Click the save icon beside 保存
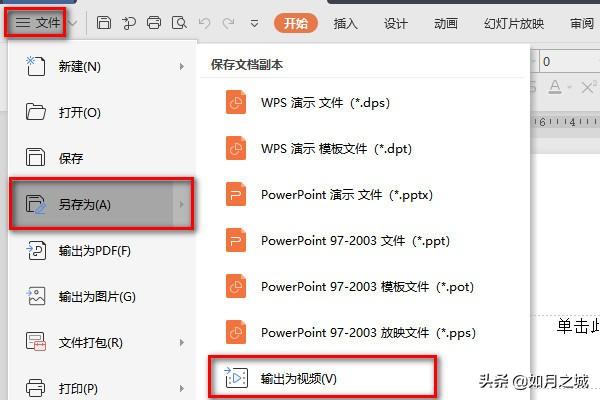Screen dimensions: 600x400 click(36, 157)
